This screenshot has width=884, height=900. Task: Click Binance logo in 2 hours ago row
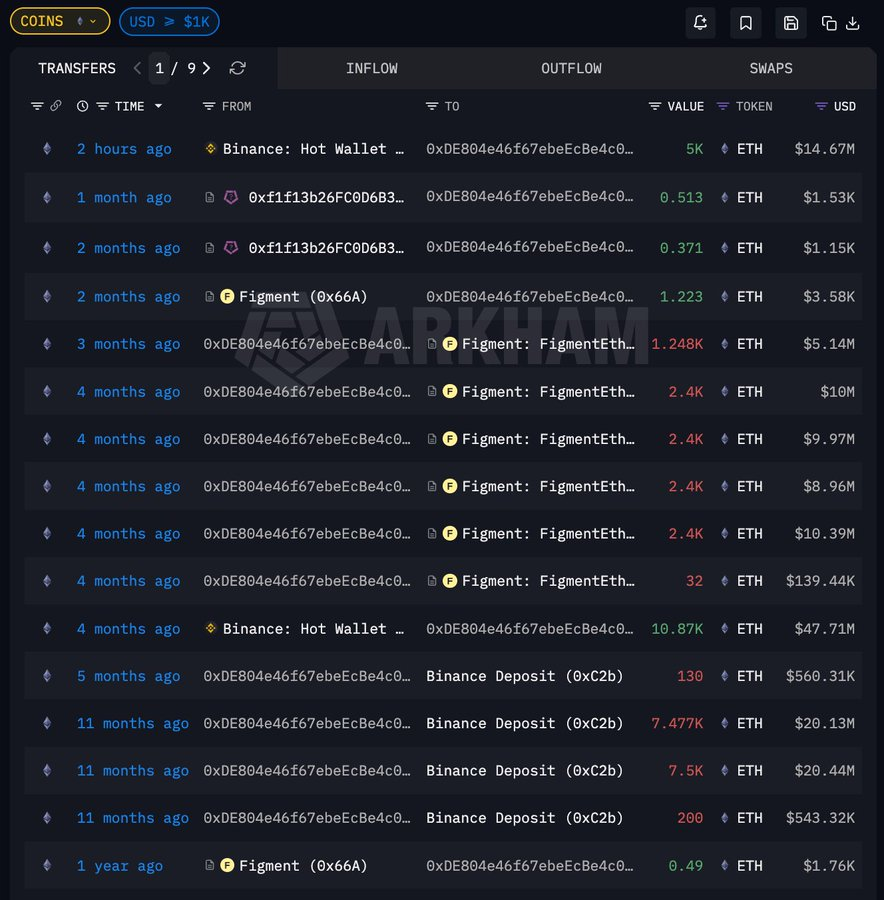pyautogui.click(x=211, y=149)
